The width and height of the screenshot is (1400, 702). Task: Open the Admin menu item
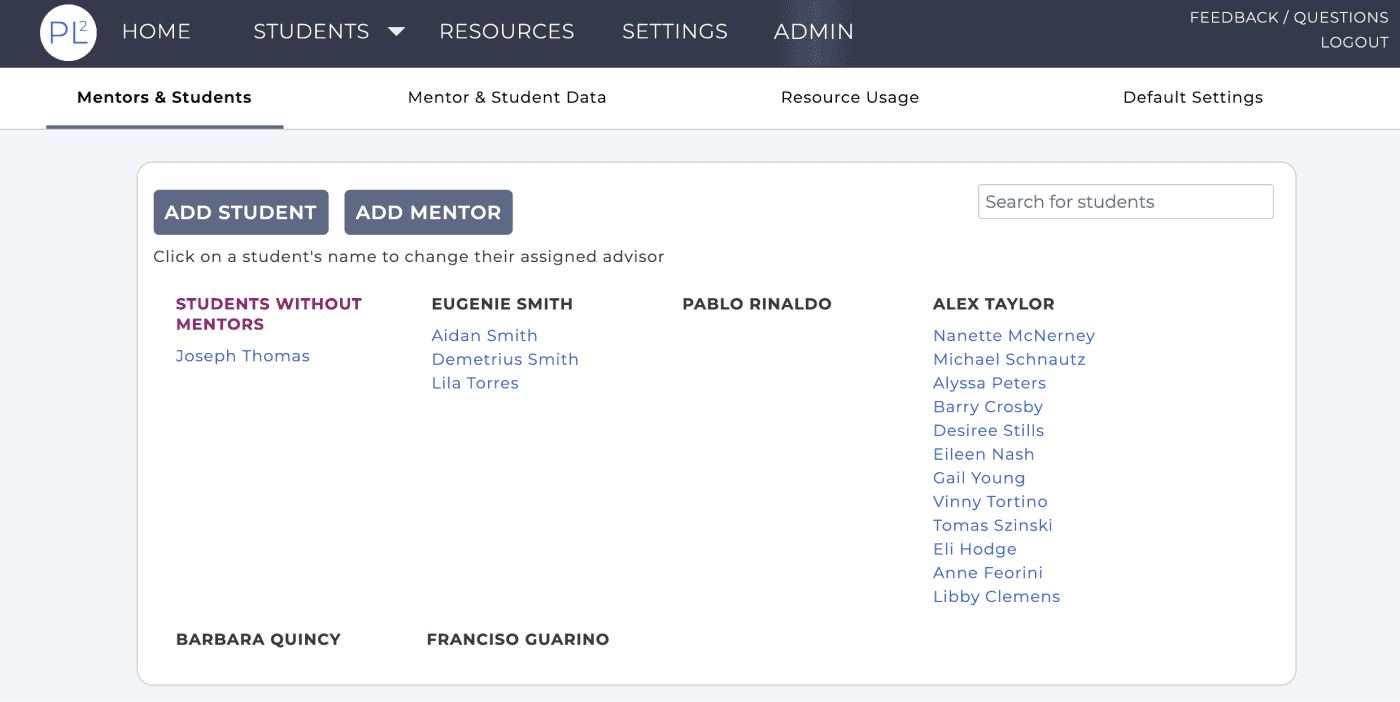pos(814,32)
